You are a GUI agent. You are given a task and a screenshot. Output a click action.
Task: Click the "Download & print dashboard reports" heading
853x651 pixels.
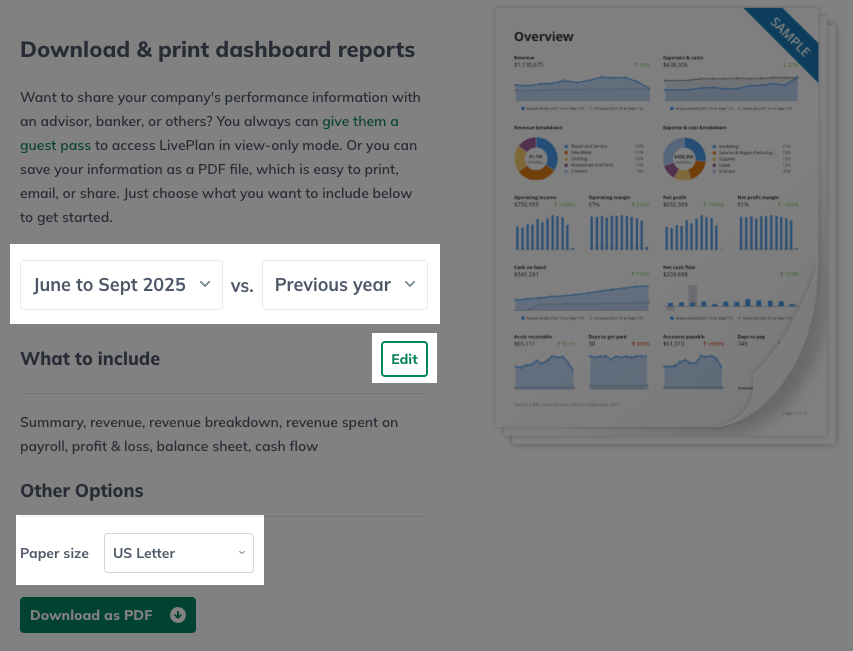(215, 49)
